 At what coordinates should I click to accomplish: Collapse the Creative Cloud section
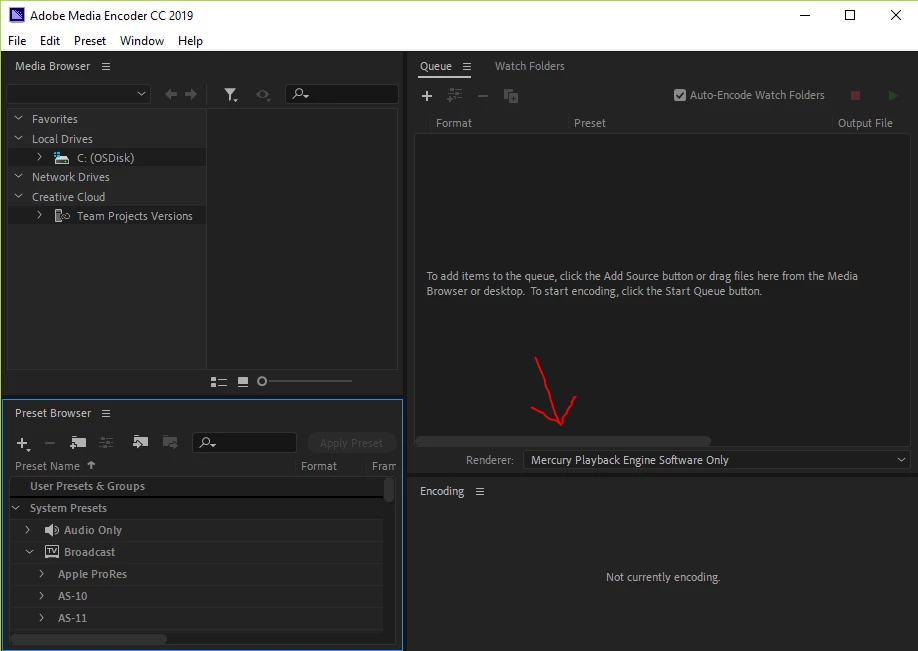[x=19, y=196]
